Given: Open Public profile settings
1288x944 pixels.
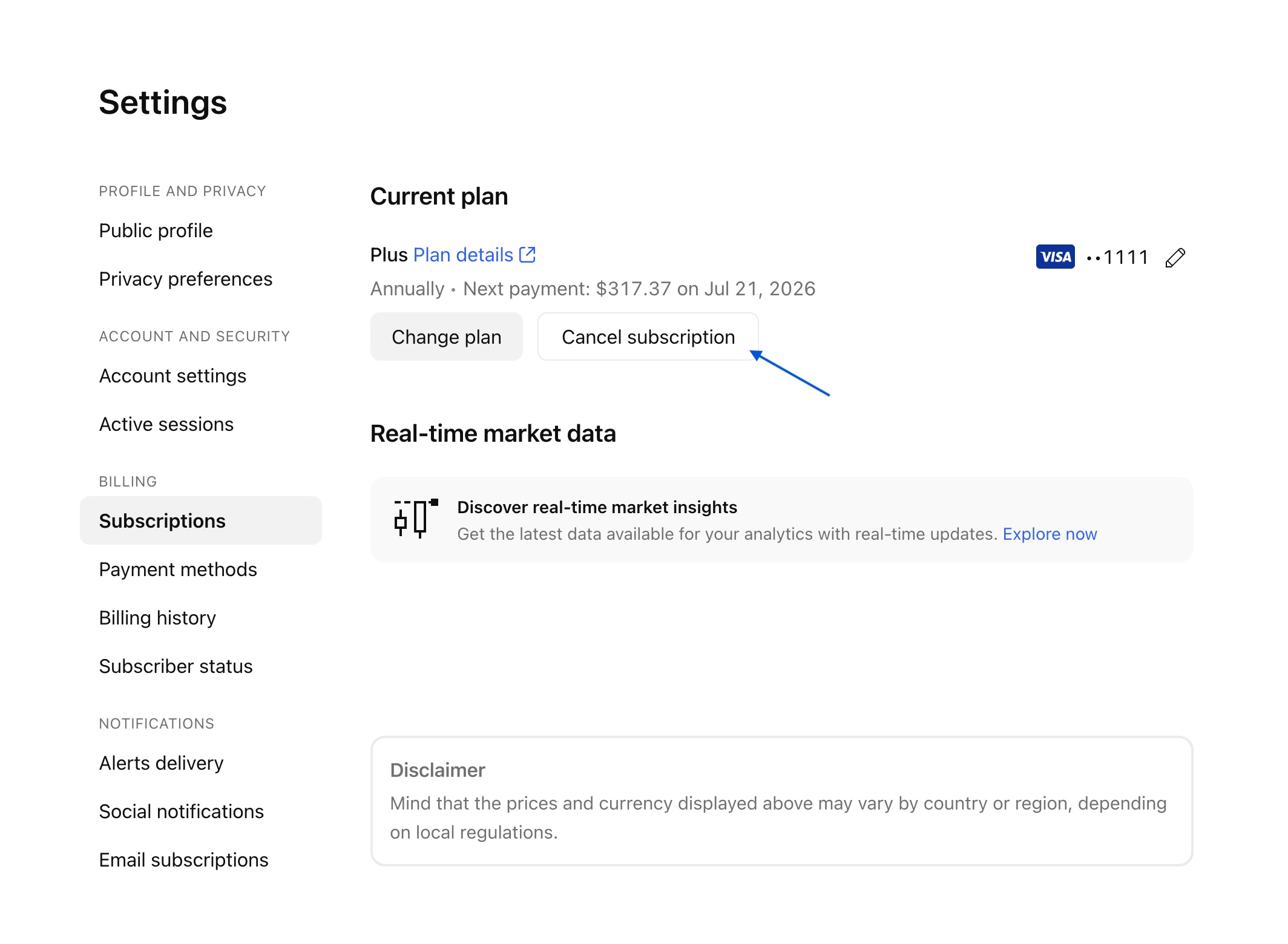Looking at the screenshot, I should [x=156, y=231].
